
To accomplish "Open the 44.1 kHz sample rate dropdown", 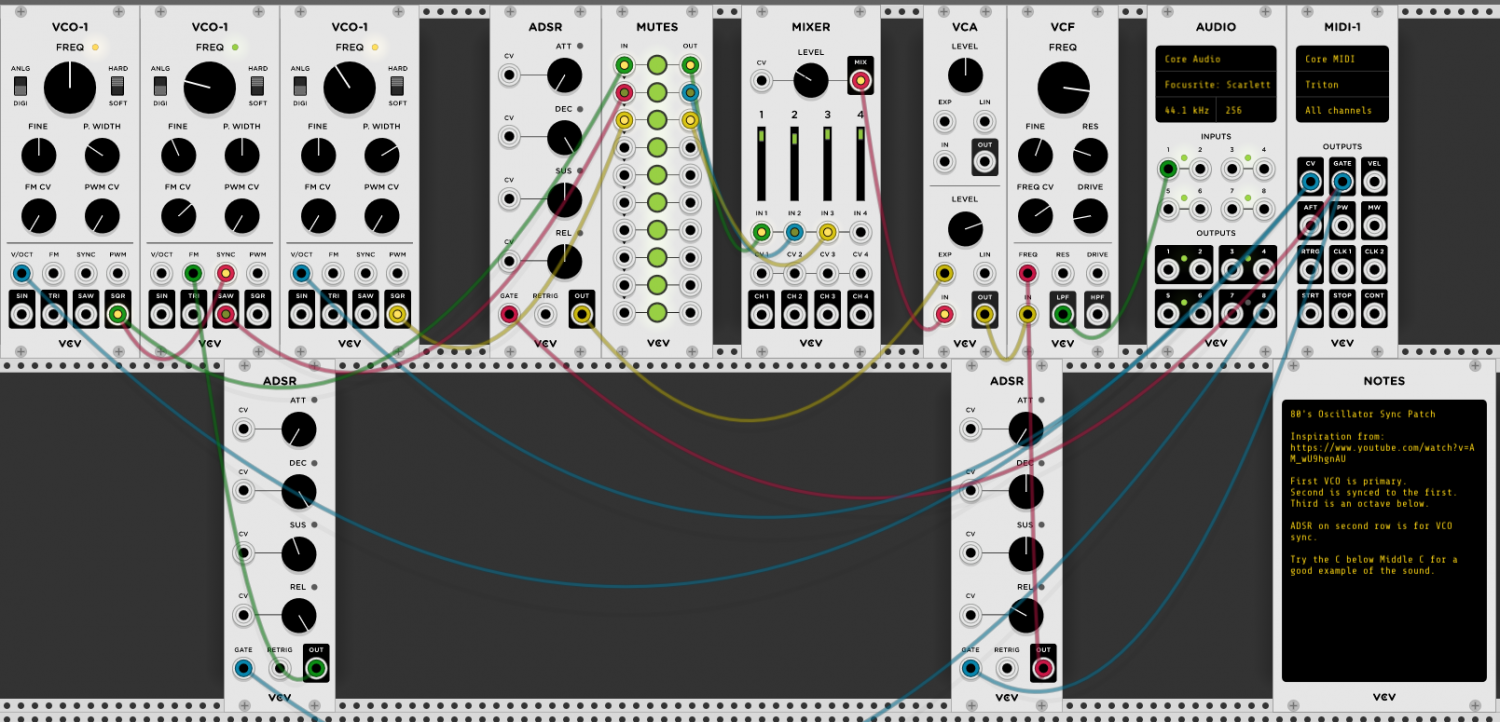I will tap(1187, 110).
